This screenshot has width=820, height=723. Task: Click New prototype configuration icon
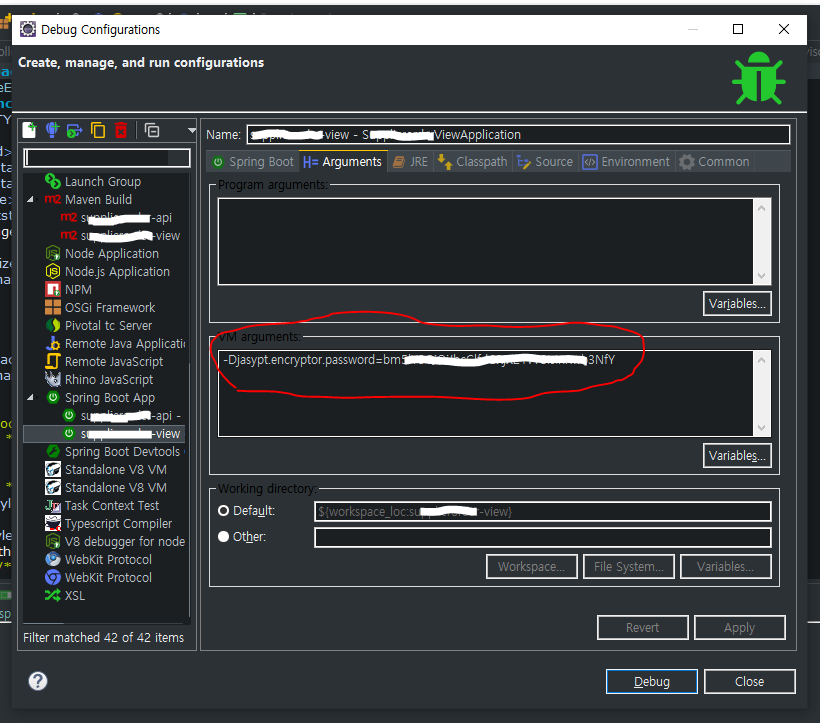point(52,130)
